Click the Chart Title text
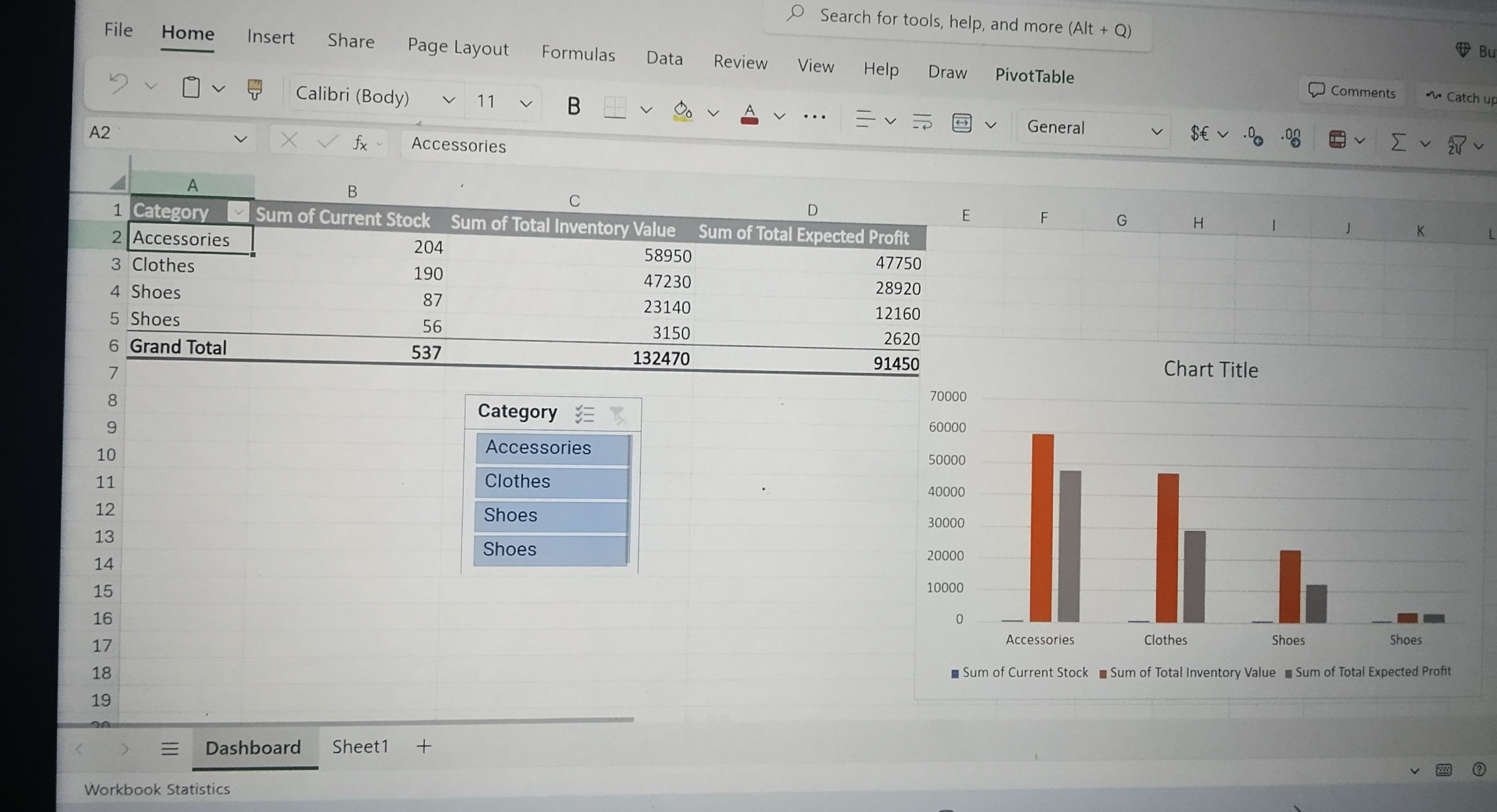The height and width of the screenshot is (812, 1497). 1211,370
